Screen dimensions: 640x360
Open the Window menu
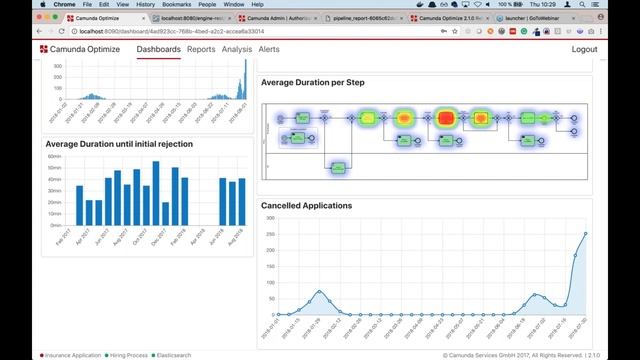point(233,4)
